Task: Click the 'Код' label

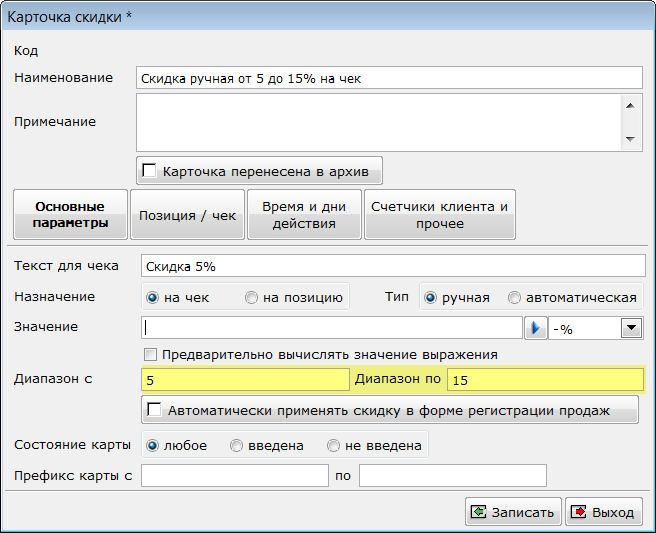Action: click(26, 51)
